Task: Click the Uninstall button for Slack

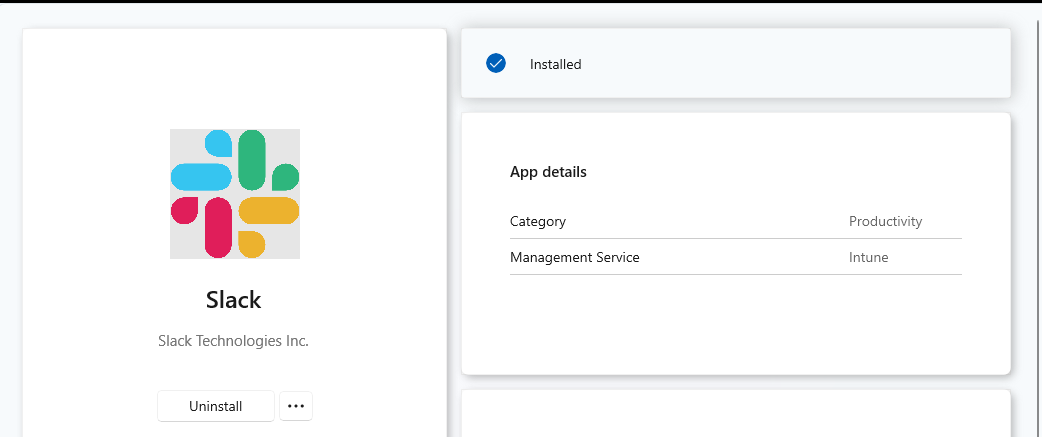Action: [x=215, y=406]
